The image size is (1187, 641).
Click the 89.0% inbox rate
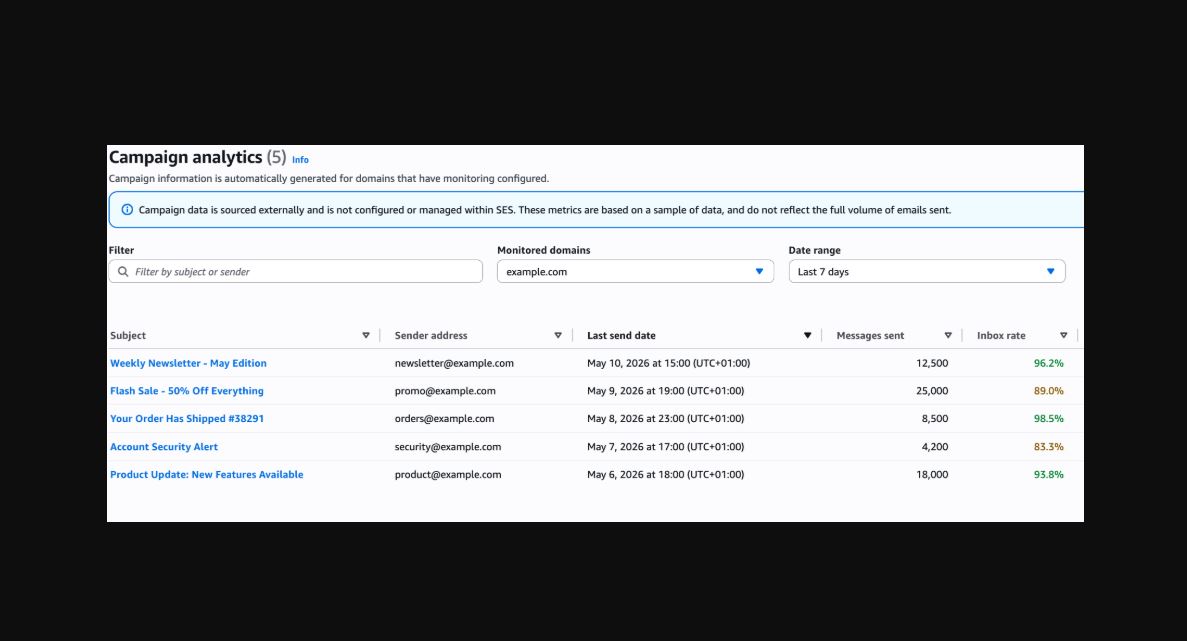1048,391
